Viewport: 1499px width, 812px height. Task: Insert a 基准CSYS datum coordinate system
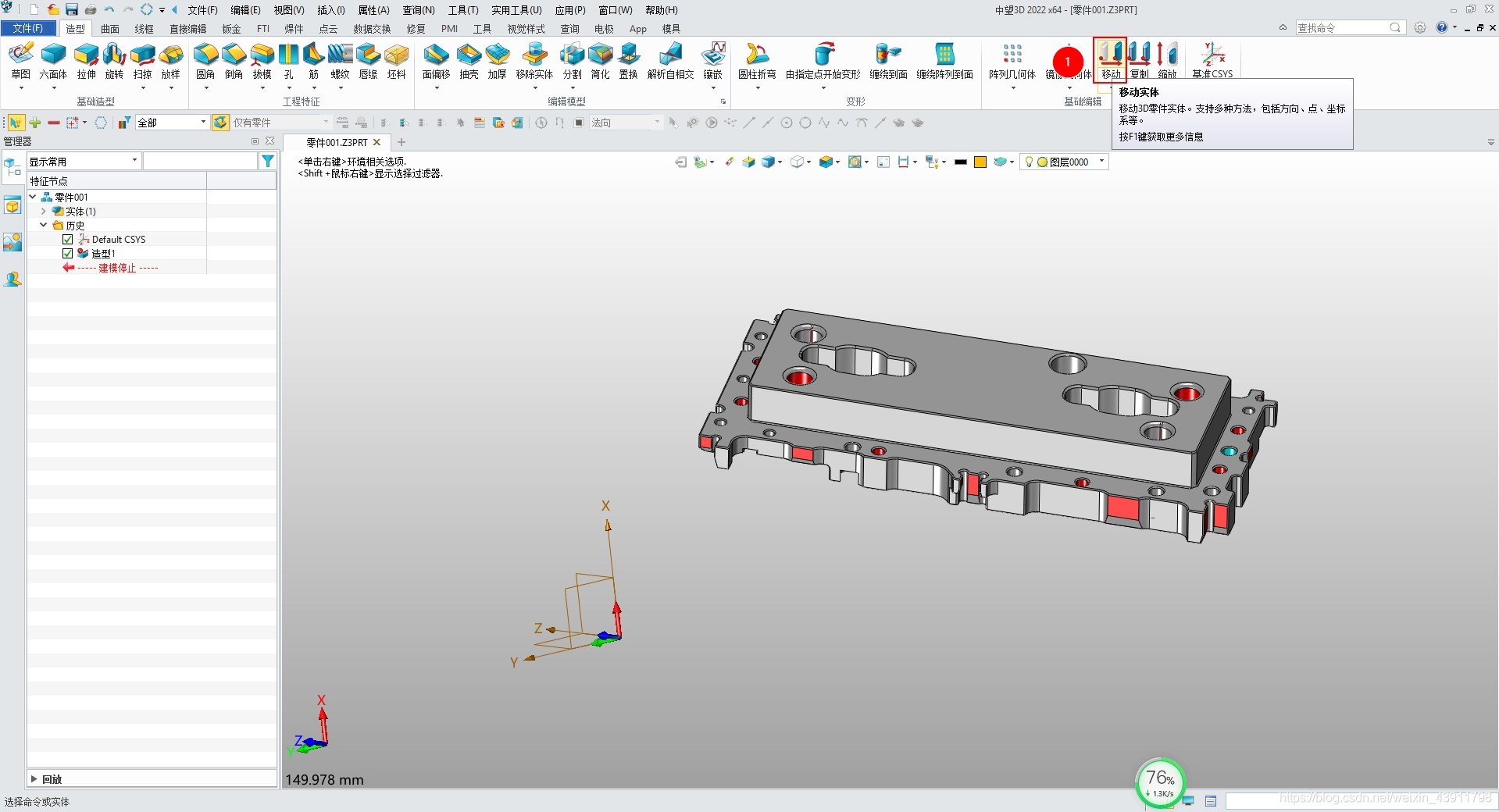click(1212, 60)
